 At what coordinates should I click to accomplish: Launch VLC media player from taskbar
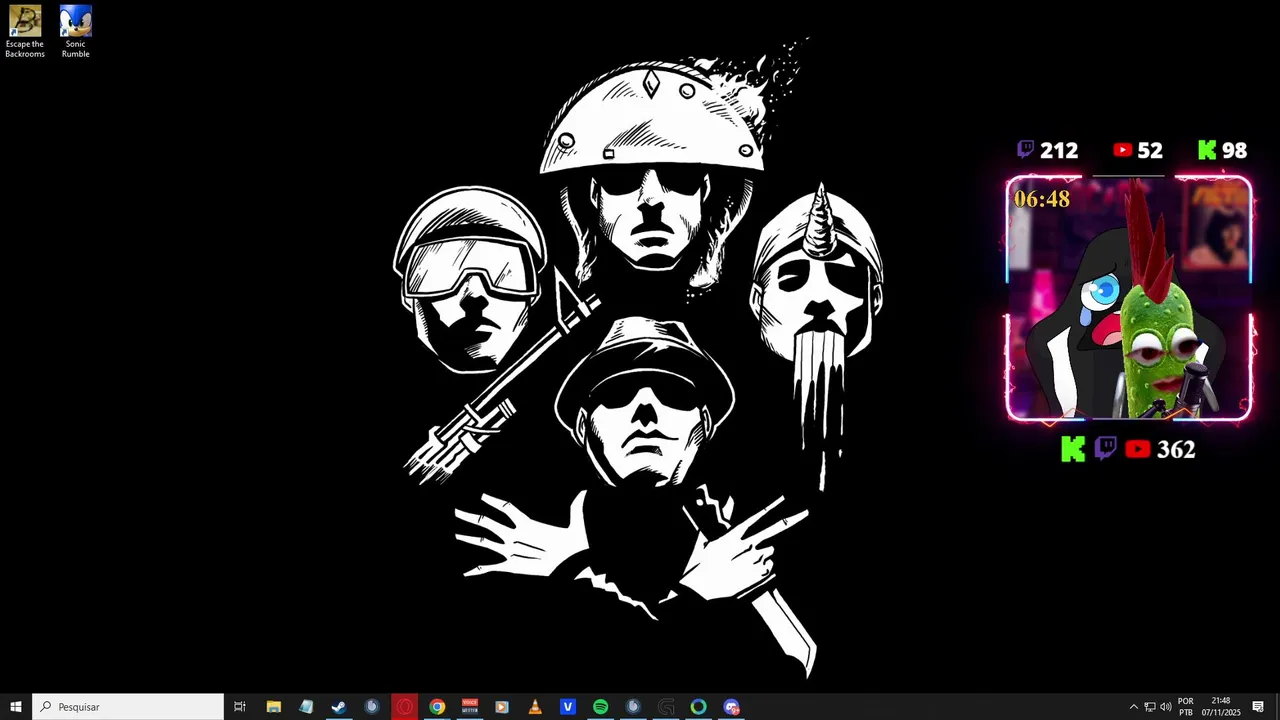535,707
